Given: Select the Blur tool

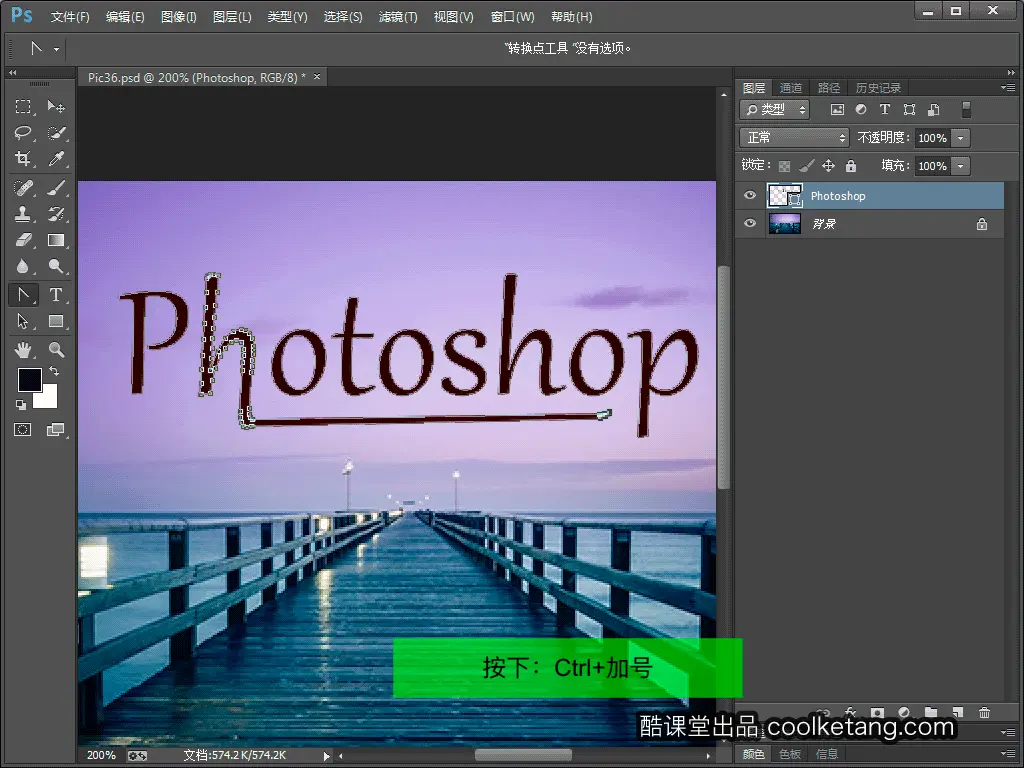Looking at the screenshot, I should 23,266.
